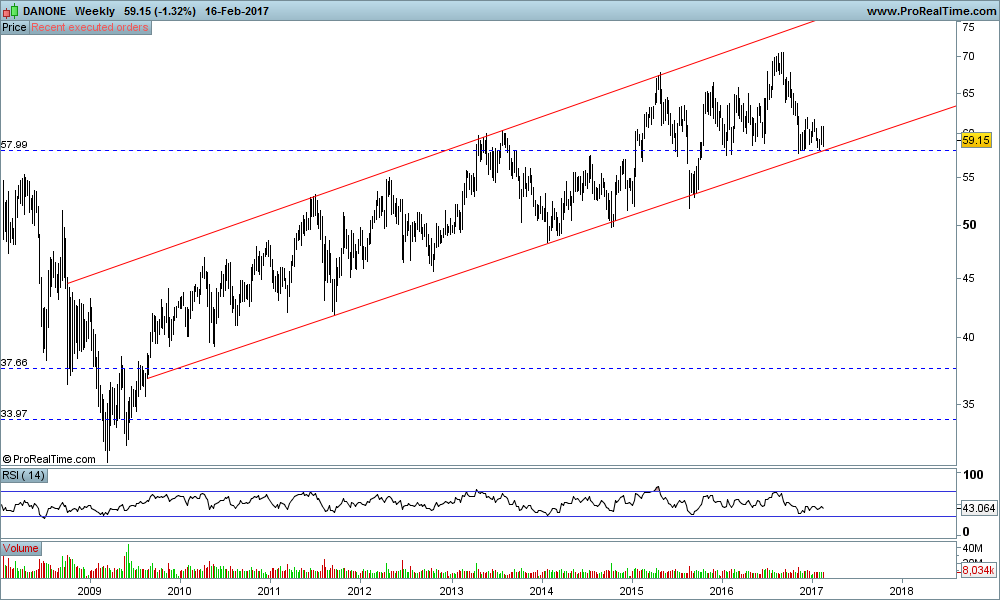
Task: Click the 2018 marker on time axis
Action: pyautogui.click(x=901, y=590)
